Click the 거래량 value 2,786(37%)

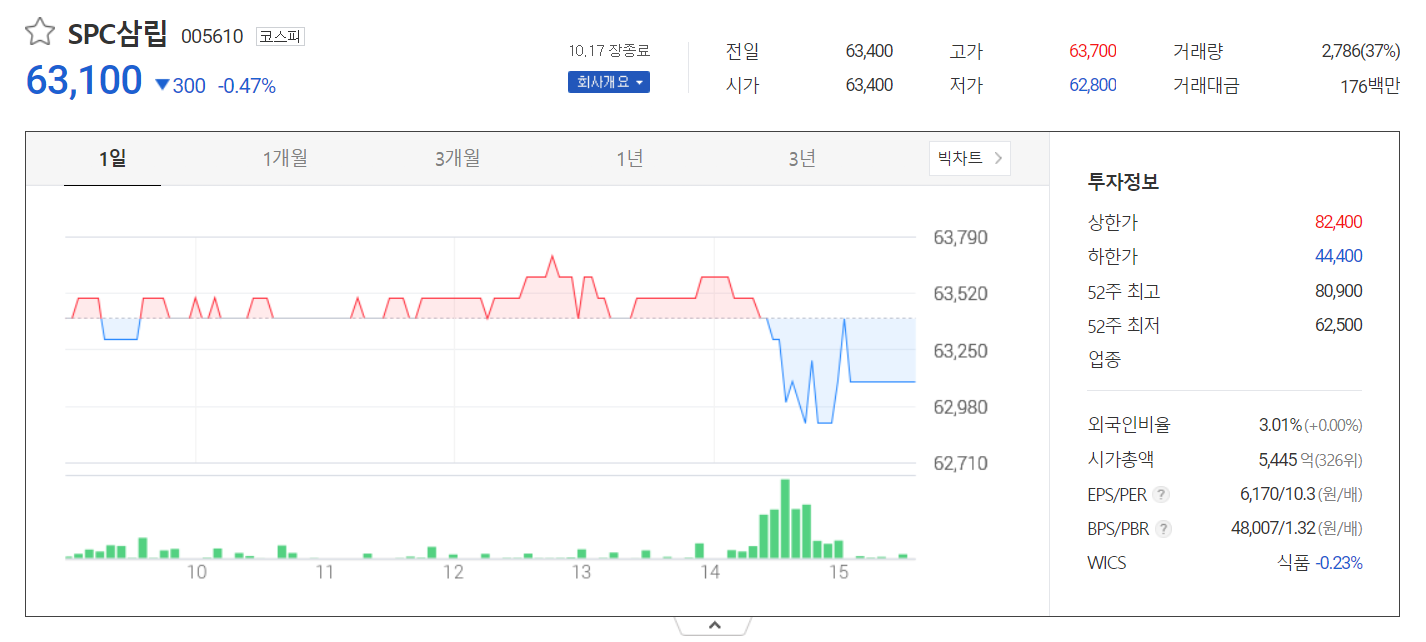click(1360, 51)
